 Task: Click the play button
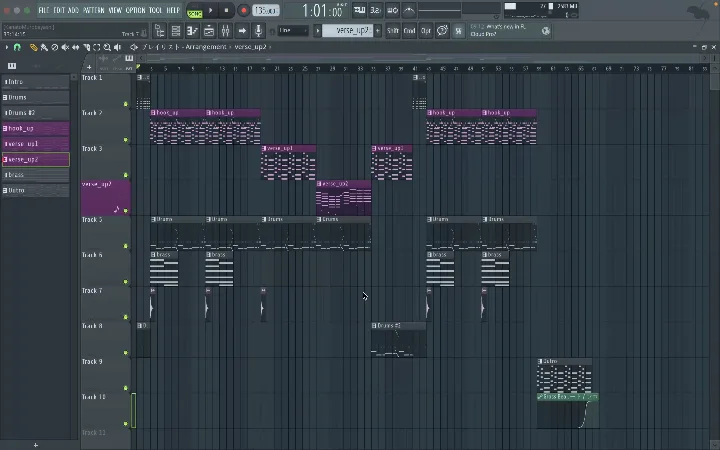click(x=211, y=10)
